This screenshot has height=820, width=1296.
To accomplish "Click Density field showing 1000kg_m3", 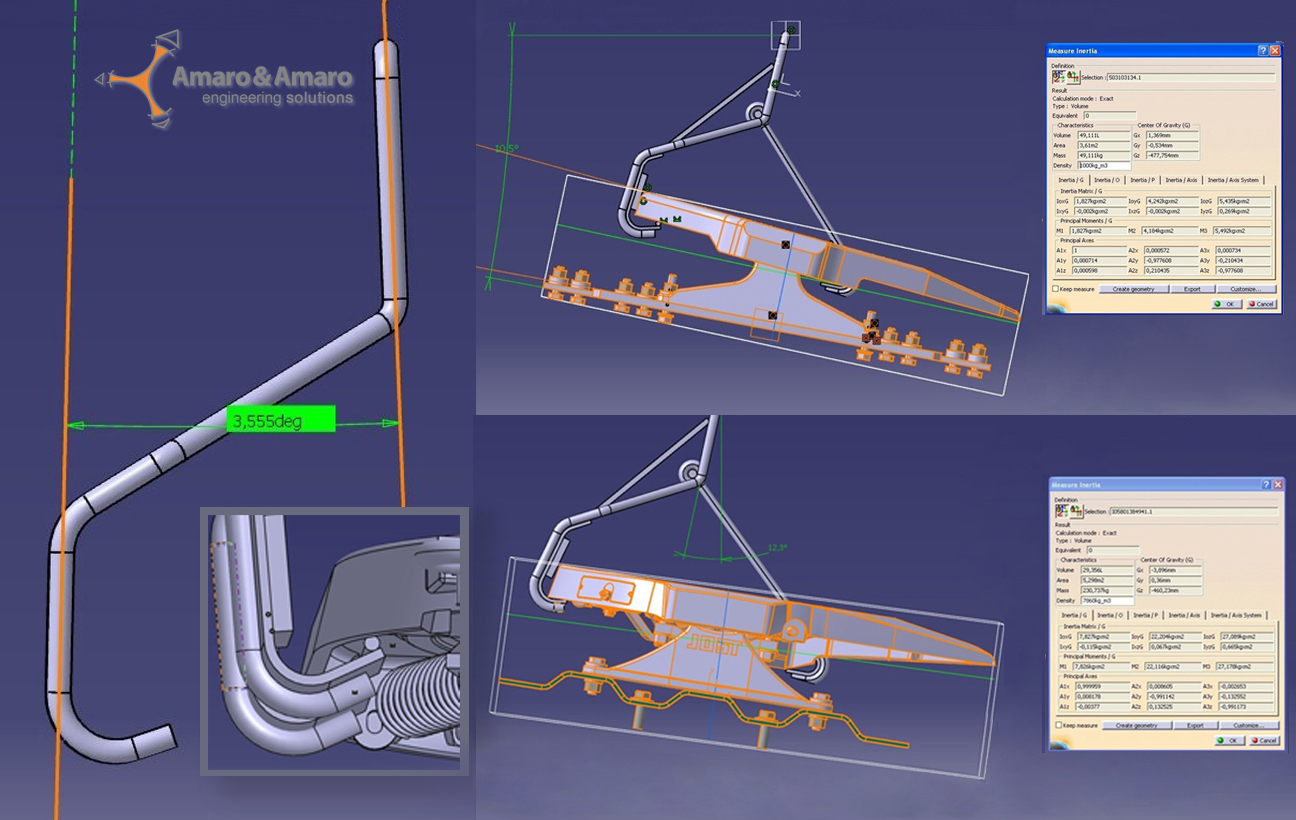I will click(1103, 165).
